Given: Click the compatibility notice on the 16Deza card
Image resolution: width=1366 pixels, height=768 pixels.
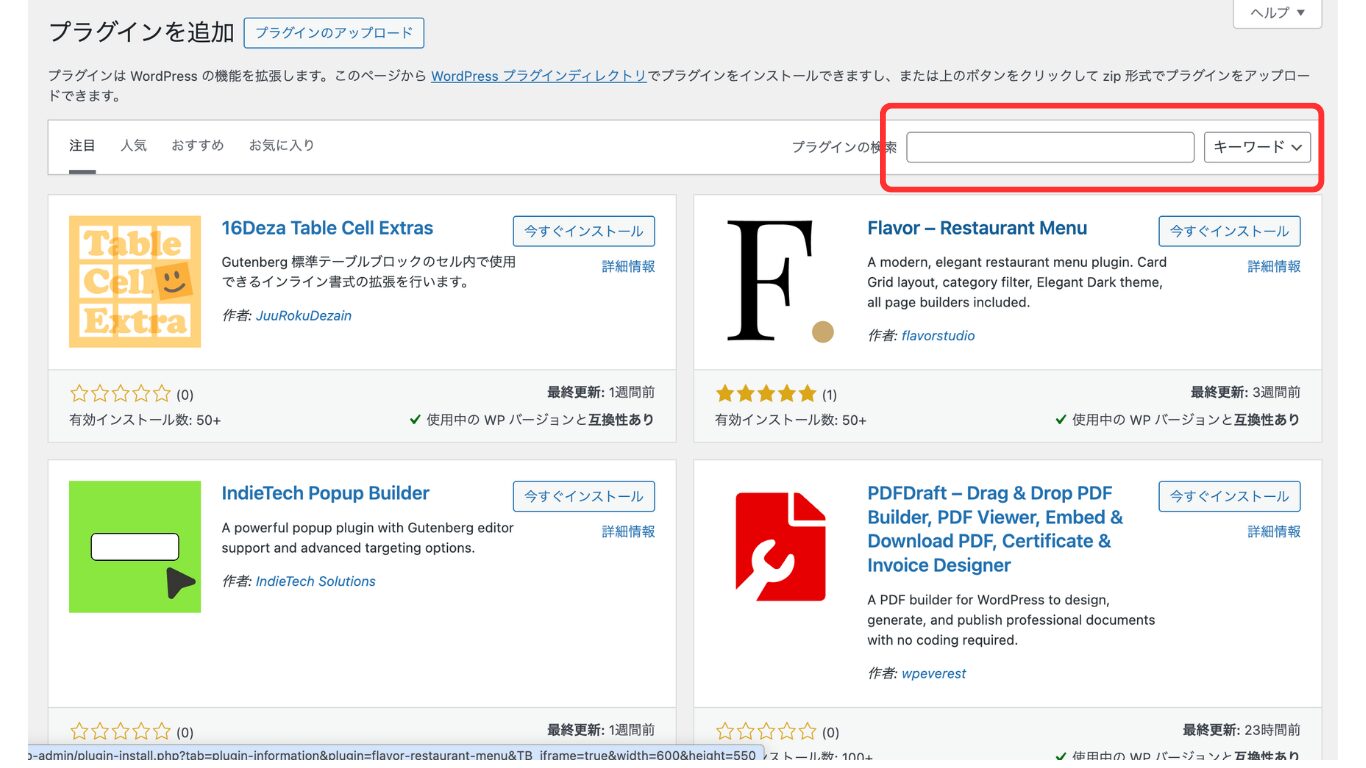Looking at the screenshot, I should (532, 420).
